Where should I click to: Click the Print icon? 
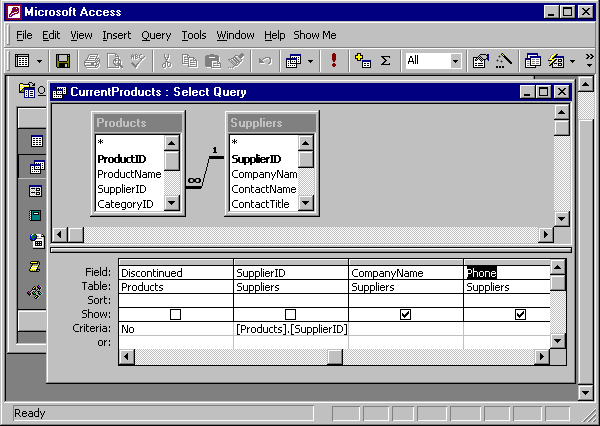[x=92, y=61]
